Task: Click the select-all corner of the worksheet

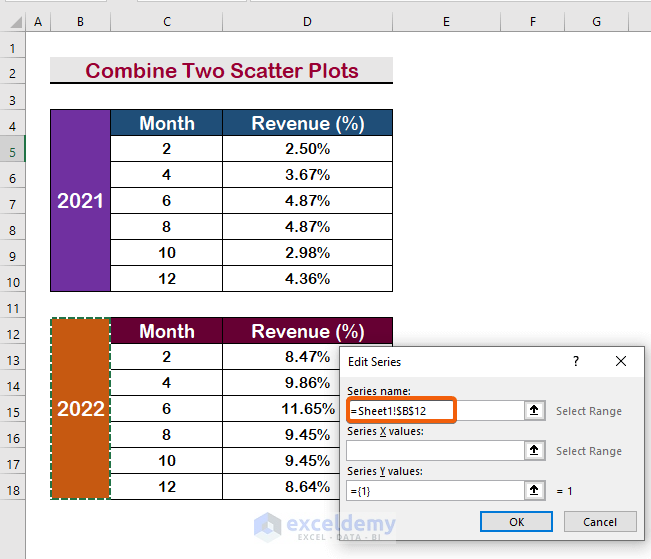Action: coord(13,21)
